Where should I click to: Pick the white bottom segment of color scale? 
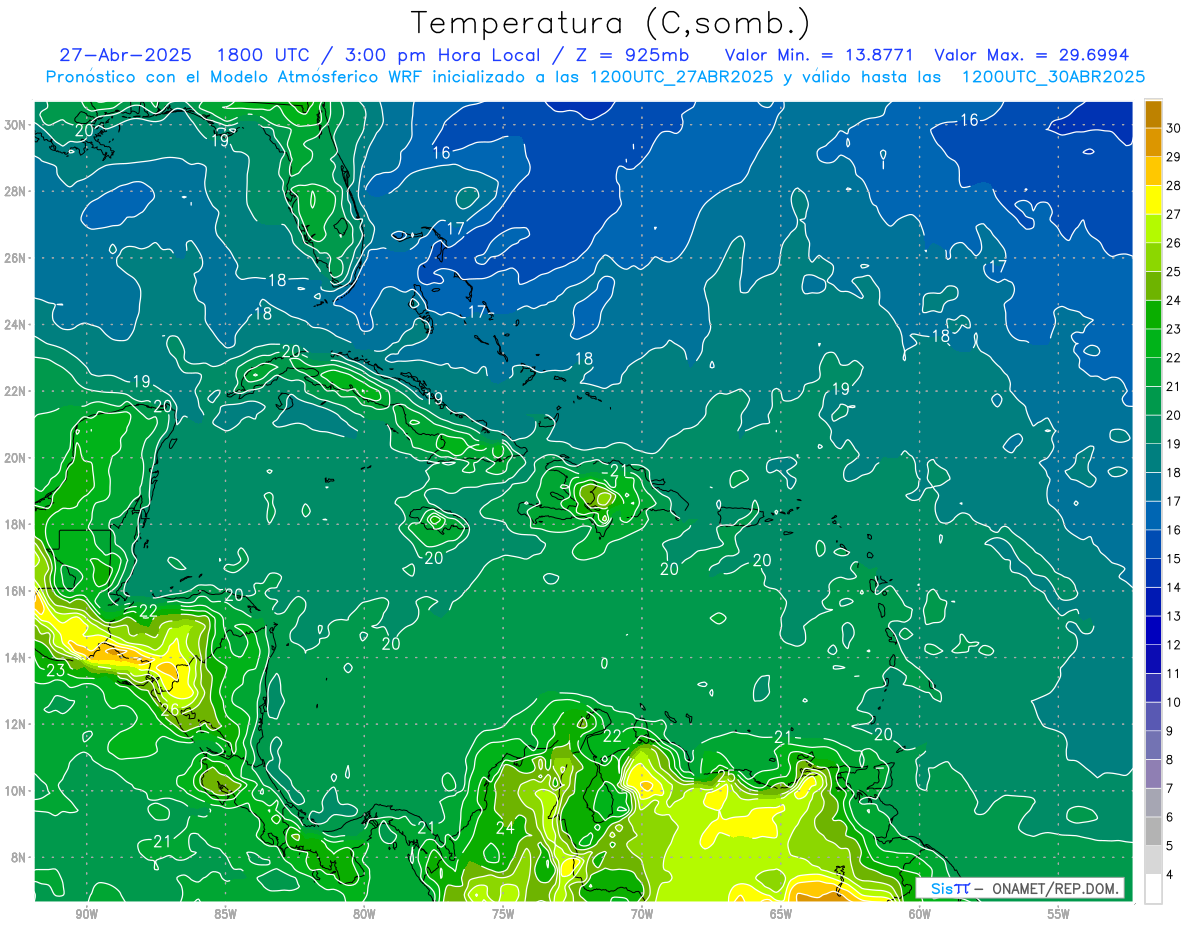pos(1153,889)
